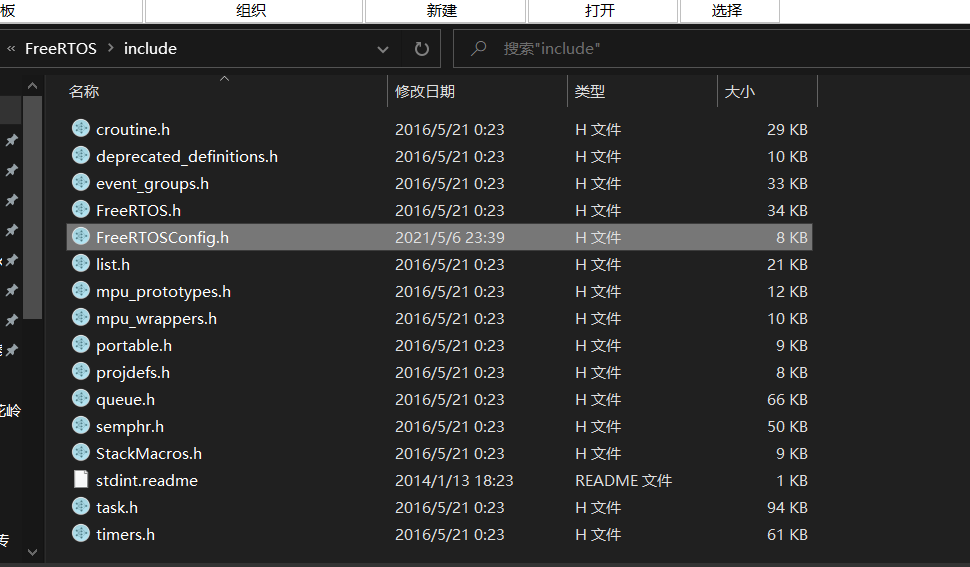Select the mpu_prototypes.h file name
The height and width of the screenshot is (567, 970).
pos(163,291)
